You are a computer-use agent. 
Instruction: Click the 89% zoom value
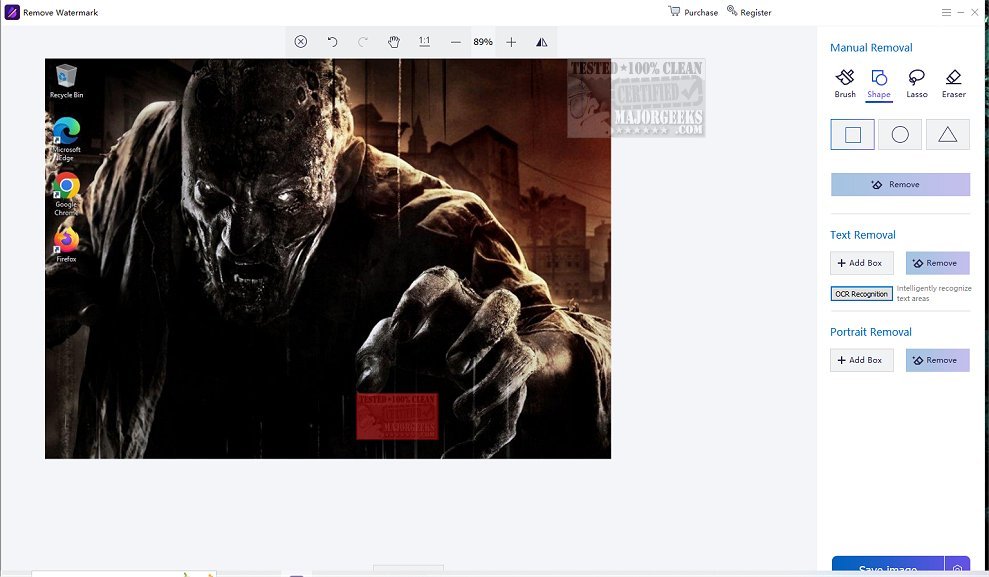(483, 42)
